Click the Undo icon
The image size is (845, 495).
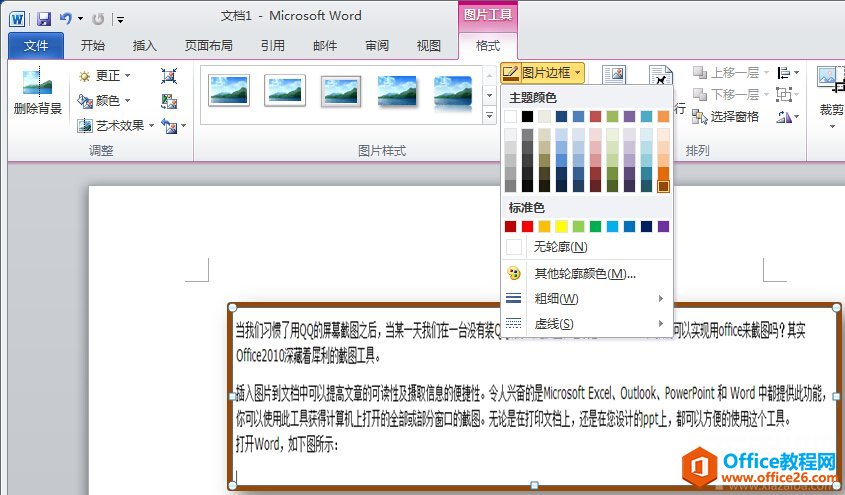tap(65, 19)
